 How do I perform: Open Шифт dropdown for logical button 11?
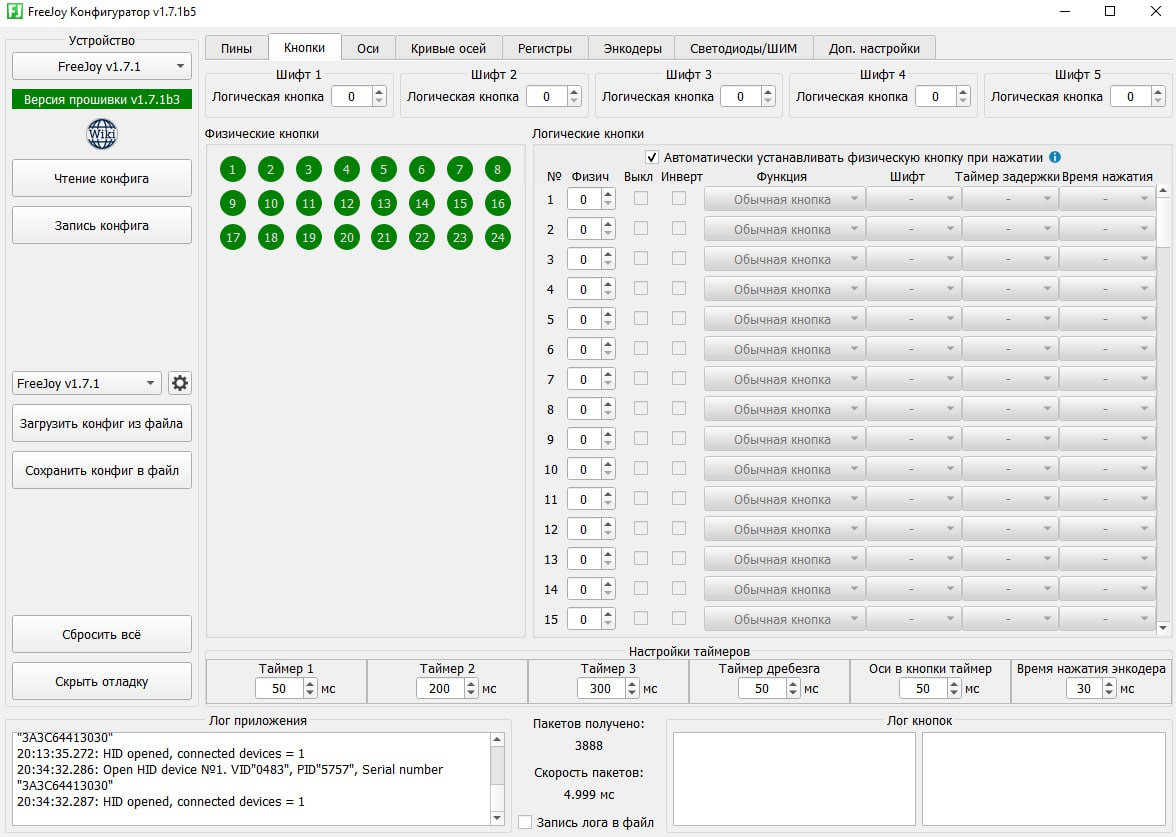click(913, 500)
